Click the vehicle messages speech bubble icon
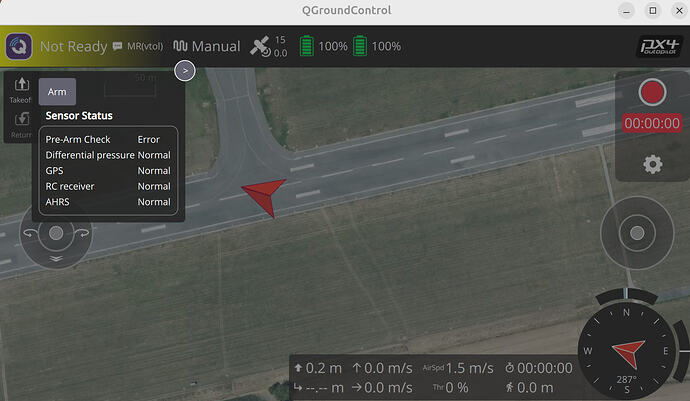The image size is (690, 401). [x=117, y=46]
